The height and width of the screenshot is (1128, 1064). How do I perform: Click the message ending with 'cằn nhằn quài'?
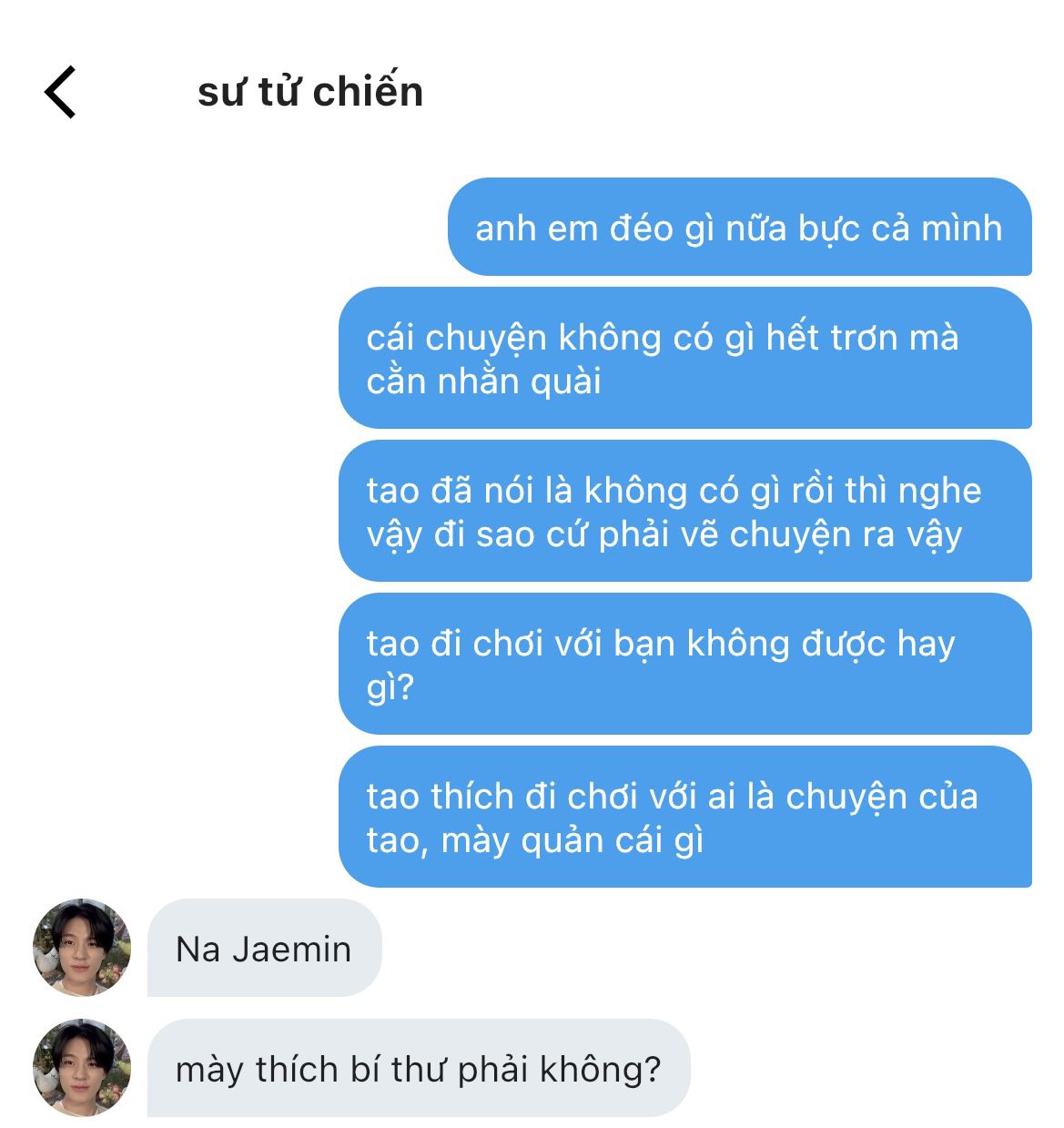(685, 358)
